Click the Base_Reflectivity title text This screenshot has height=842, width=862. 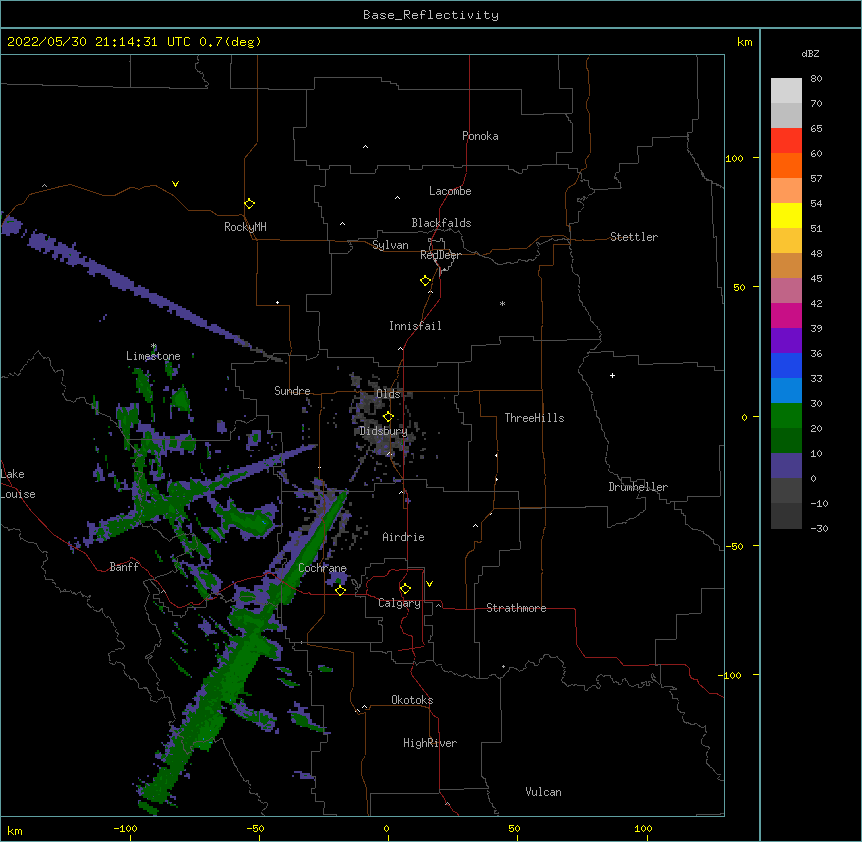[x=431, y=15]
